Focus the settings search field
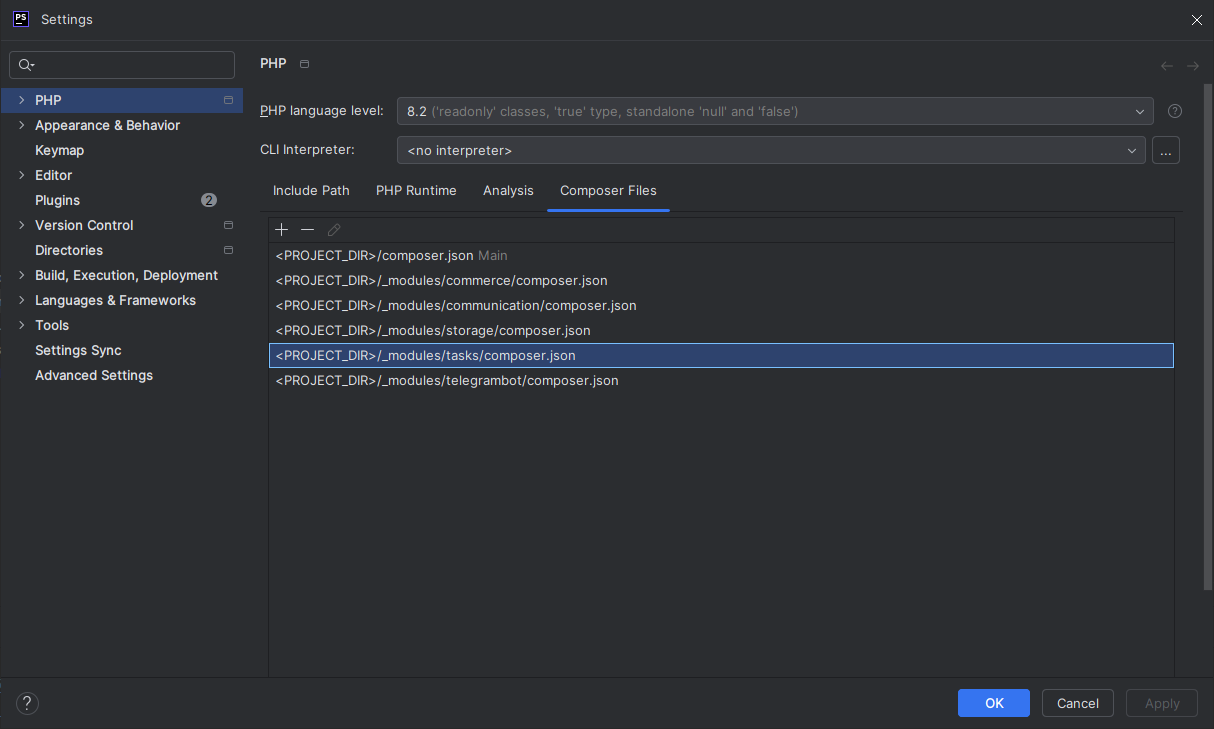The height and width of the screenshot is (729, 1214). click(x=130, y=65)
